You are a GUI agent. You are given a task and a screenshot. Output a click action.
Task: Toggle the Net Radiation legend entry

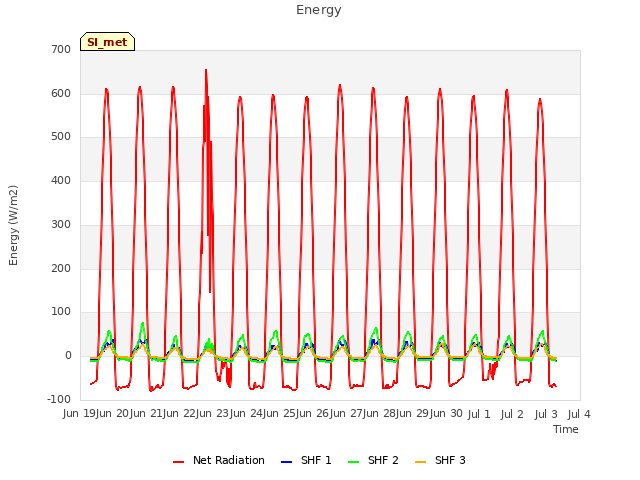(x=219, y=460)
